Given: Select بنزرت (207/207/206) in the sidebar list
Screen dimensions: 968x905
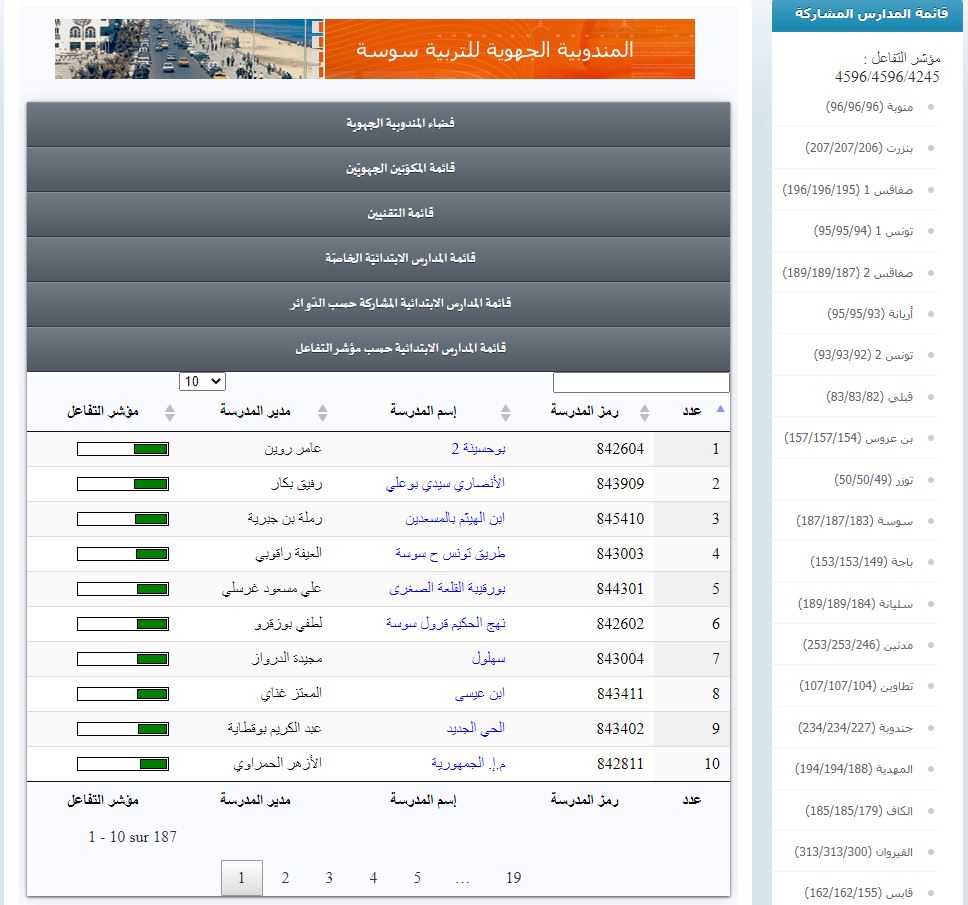Looking at the screenshot, I should coord(859,148).
